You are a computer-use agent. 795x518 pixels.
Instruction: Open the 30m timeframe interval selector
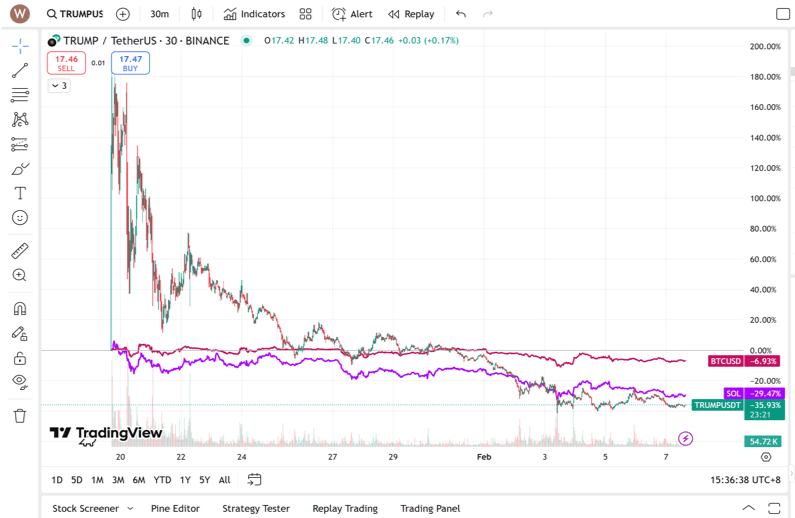(159, 14)
